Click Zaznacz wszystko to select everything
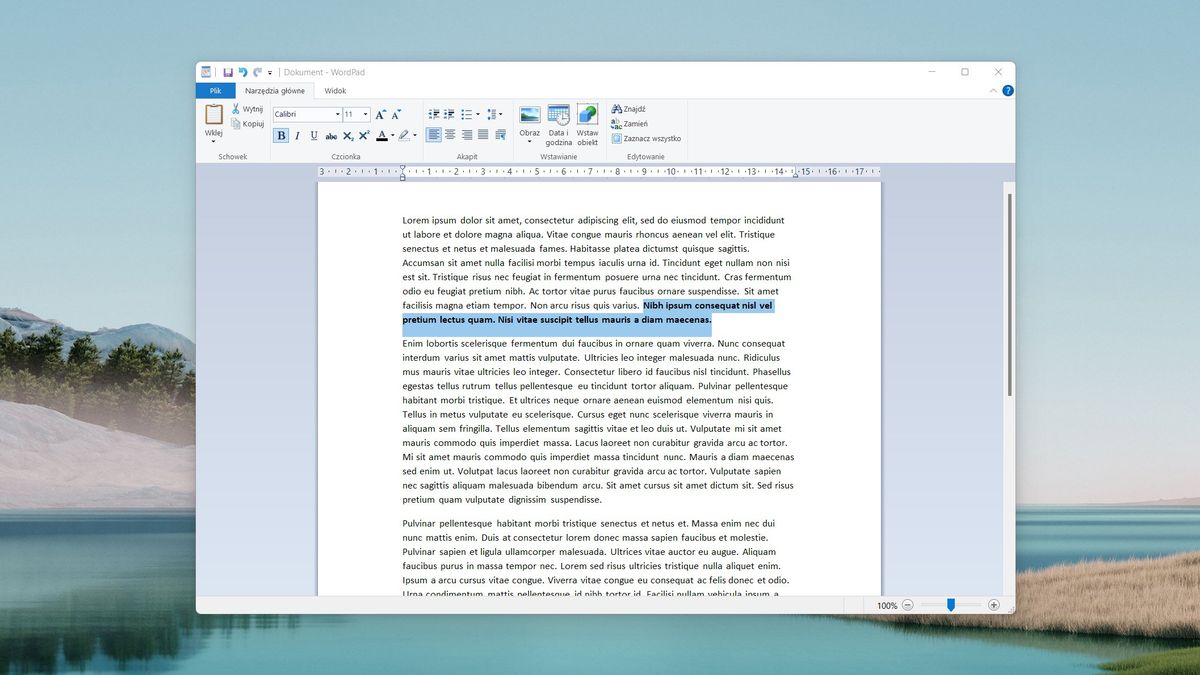 tap(645, 138)
